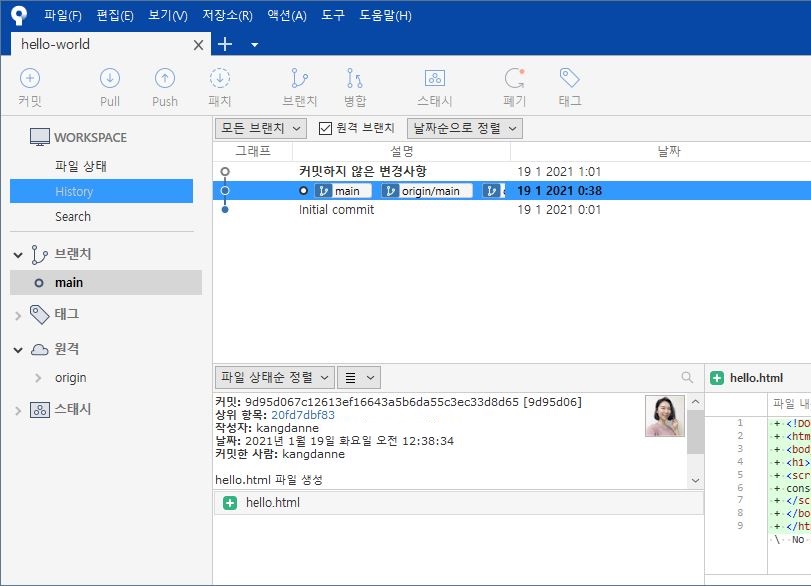Click the main branch label in commit row

click(x=343, y=191)
